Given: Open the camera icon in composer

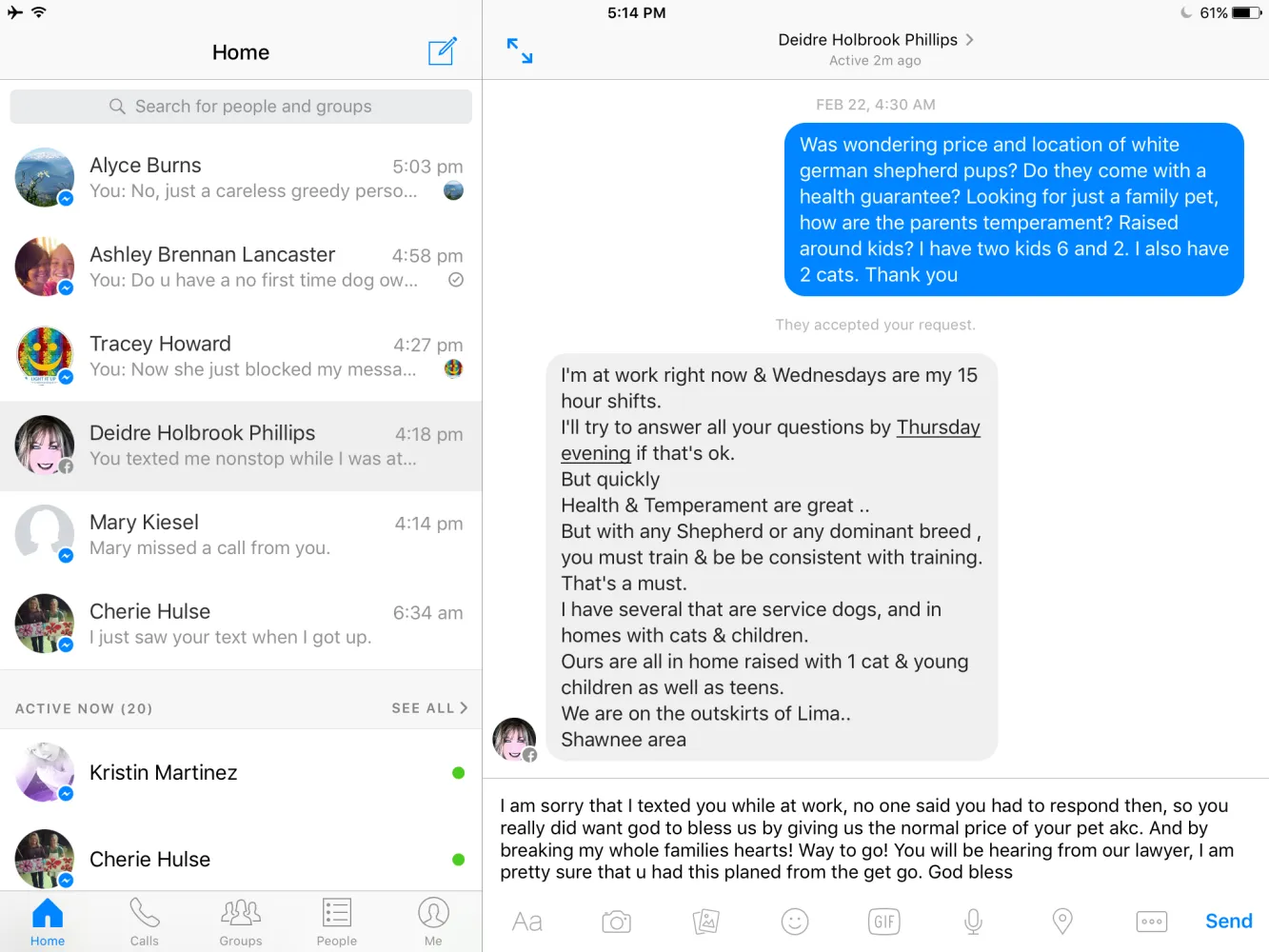Looking at the screenshot, I should (616, 922).
